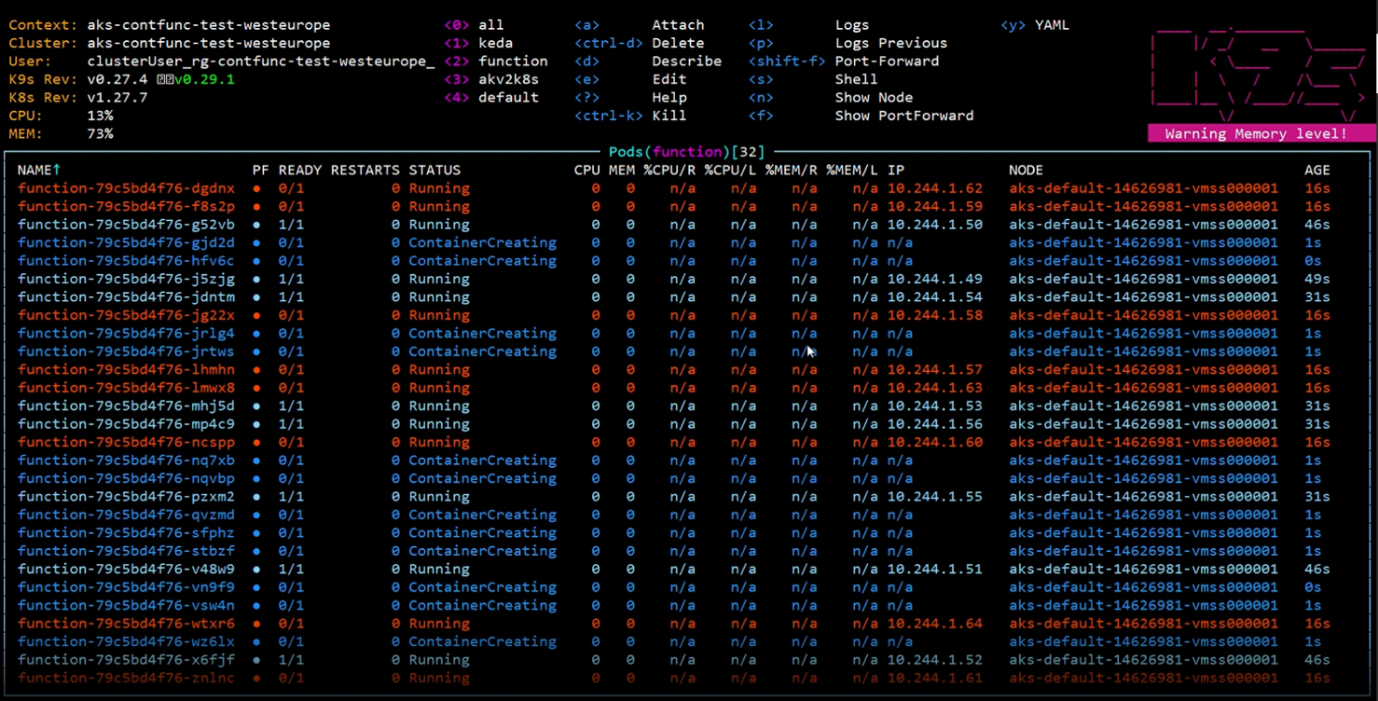Click PF dot for pod function-79c5bd4f76-dgdnx
Screen dimensions: 1378x701
[x=257, y=188]
